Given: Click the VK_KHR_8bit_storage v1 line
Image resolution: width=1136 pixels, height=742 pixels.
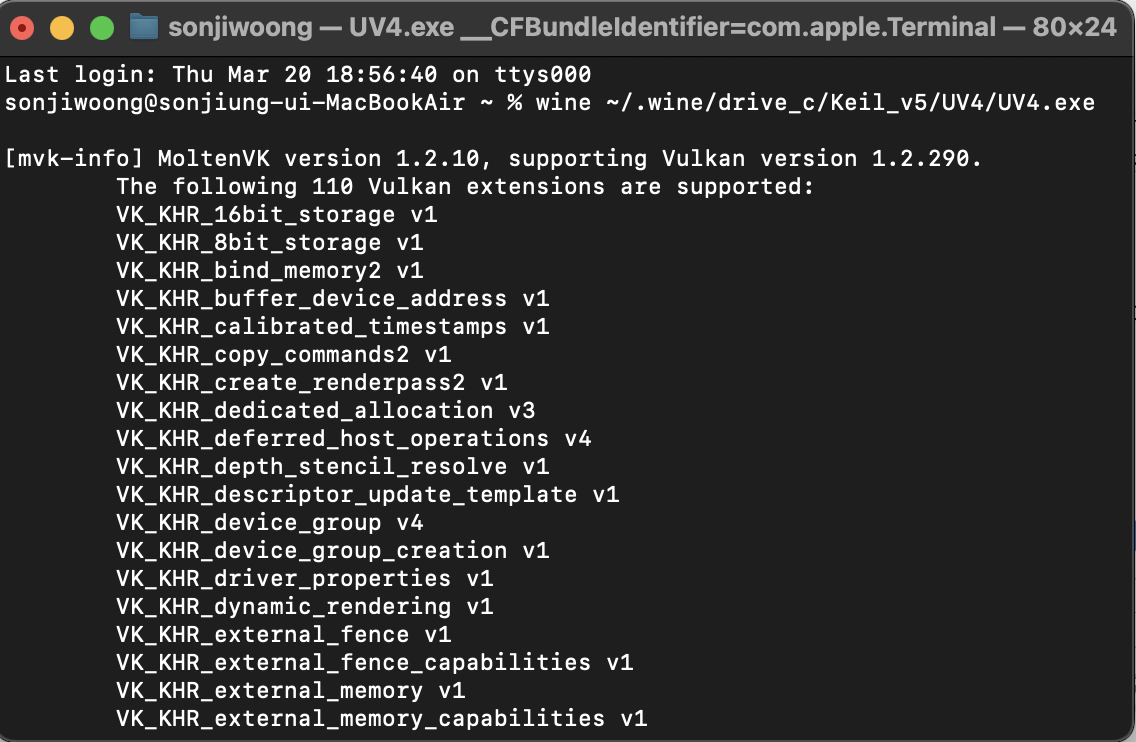Looking at the screenshot, I should pos(270,242).
